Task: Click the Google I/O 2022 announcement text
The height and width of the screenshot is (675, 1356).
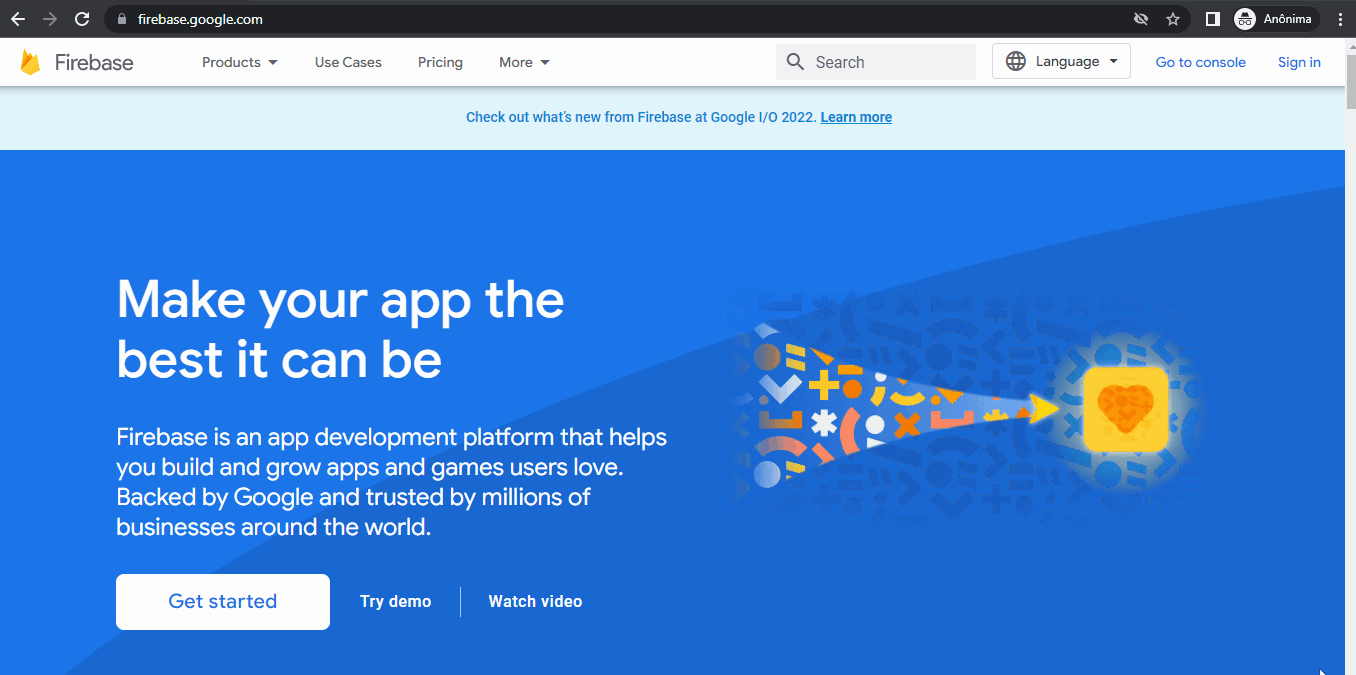Action: (x=641, y=117)
